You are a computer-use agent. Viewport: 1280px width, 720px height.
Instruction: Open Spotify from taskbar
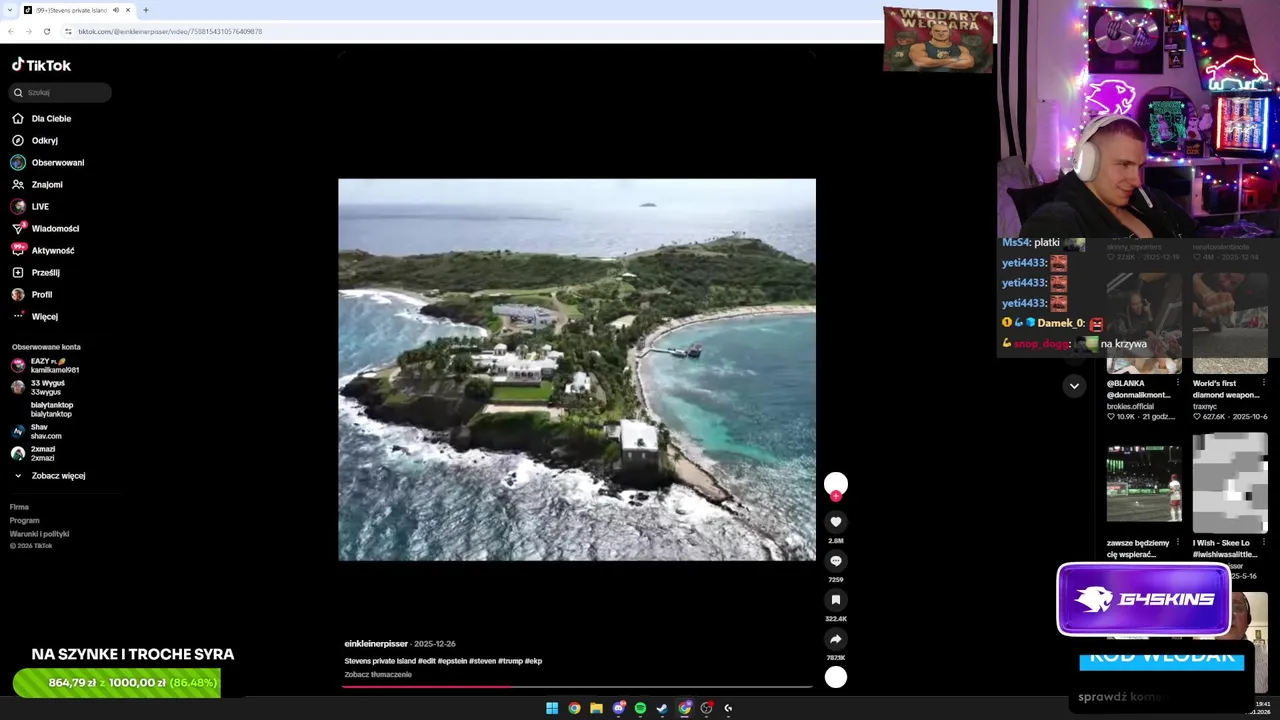tap(640, 708)
